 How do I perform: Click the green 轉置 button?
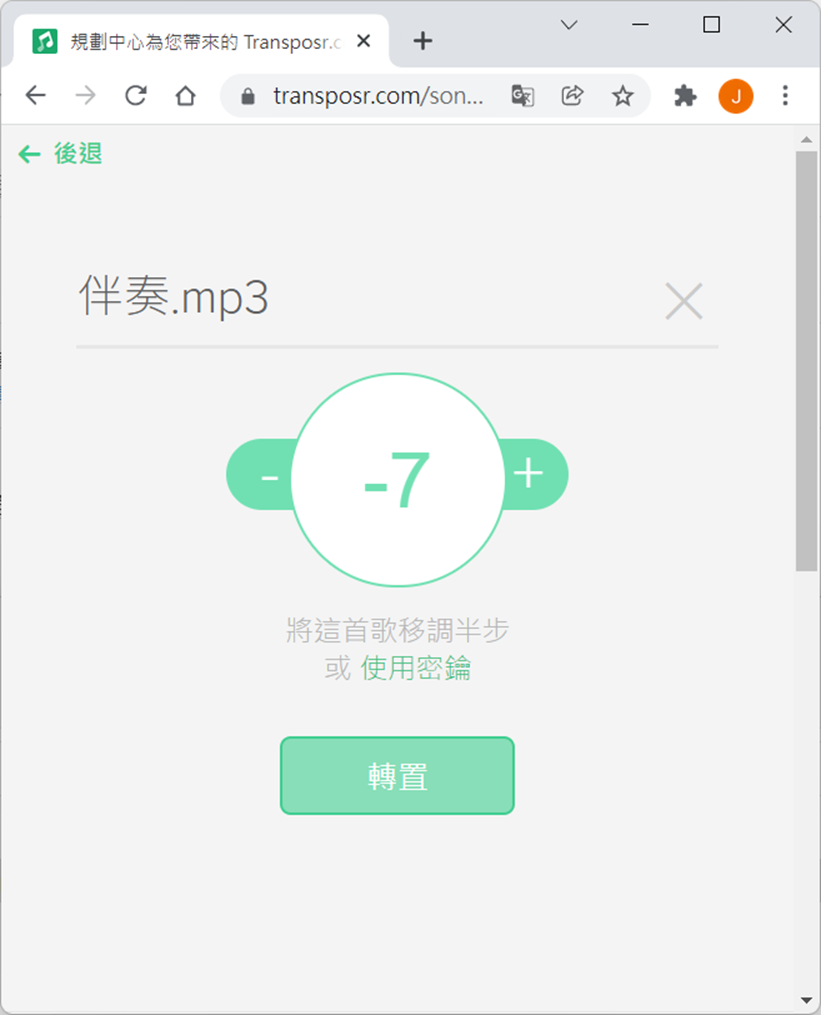[397, 775]
